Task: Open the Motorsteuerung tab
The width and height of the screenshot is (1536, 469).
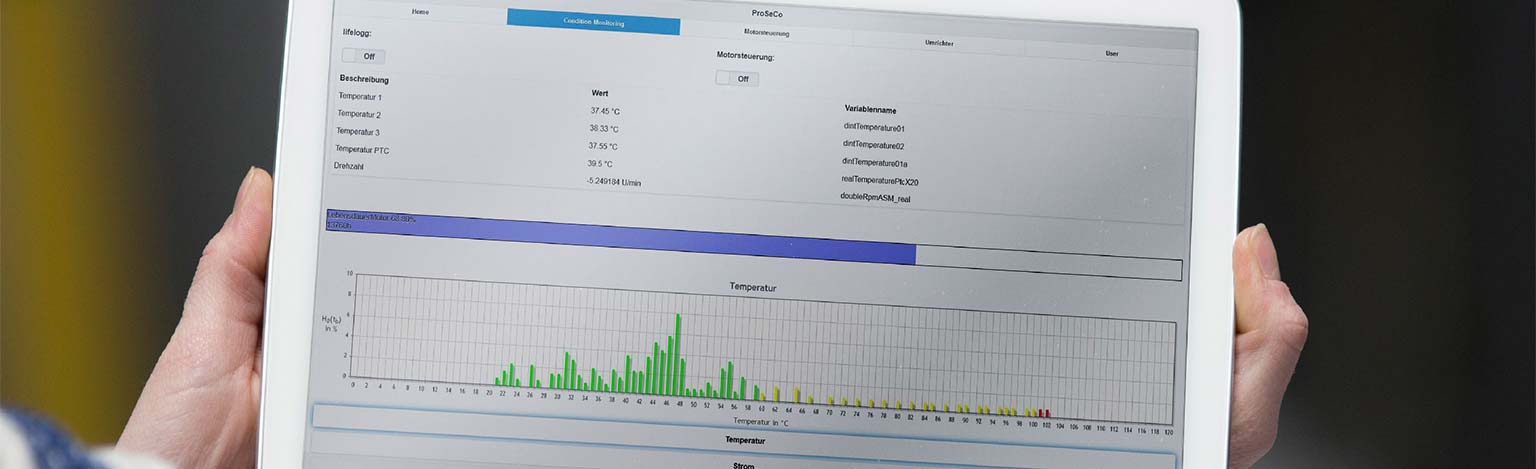Action: tap(766, 33)
